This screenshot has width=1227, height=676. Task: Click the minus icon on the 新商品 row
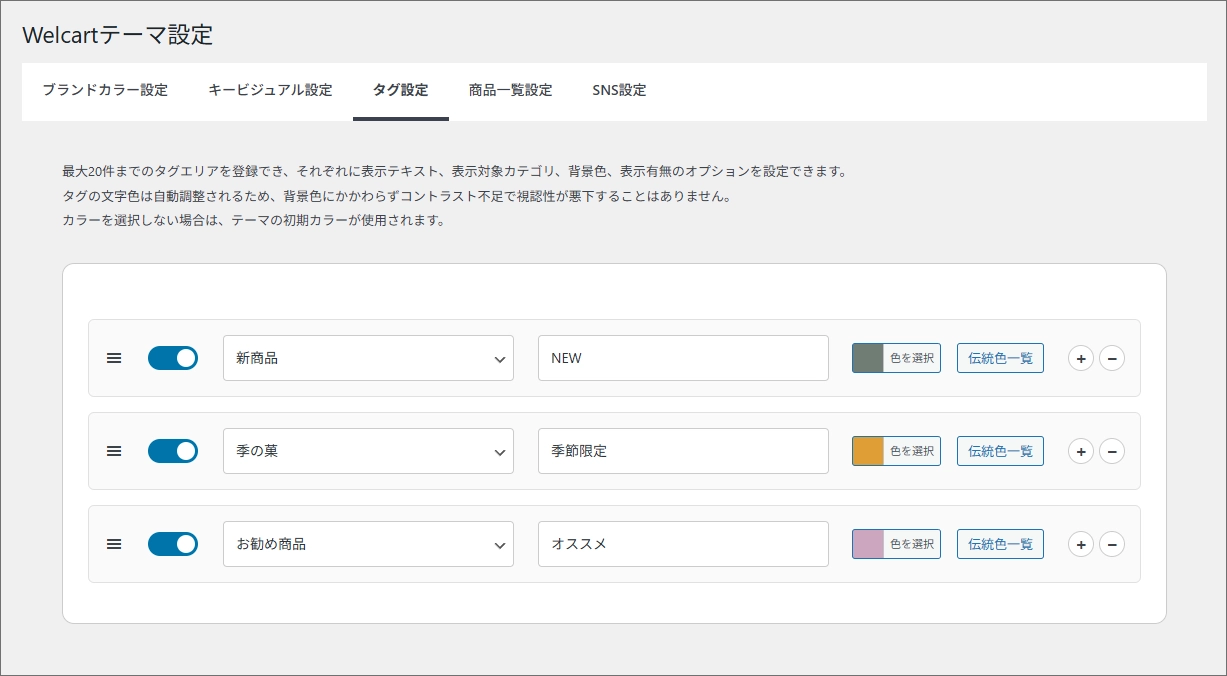tap(1112, 357)
